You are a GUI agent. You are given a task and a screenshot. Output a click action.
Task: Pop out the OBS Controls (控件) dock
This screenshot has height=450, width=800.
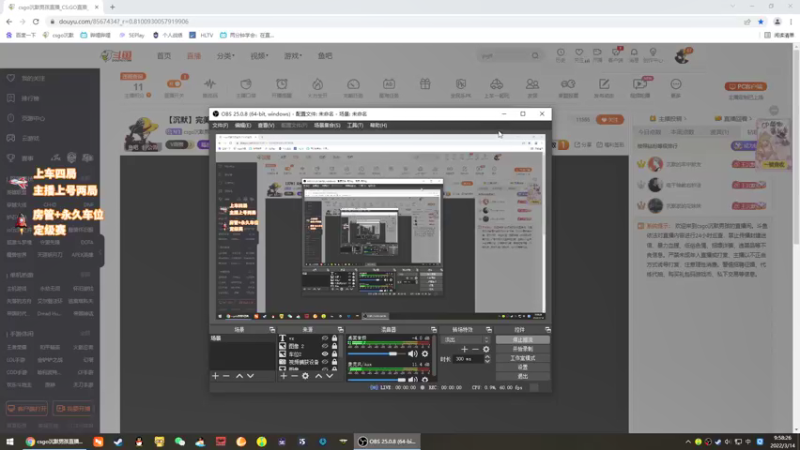click(547, 330)
